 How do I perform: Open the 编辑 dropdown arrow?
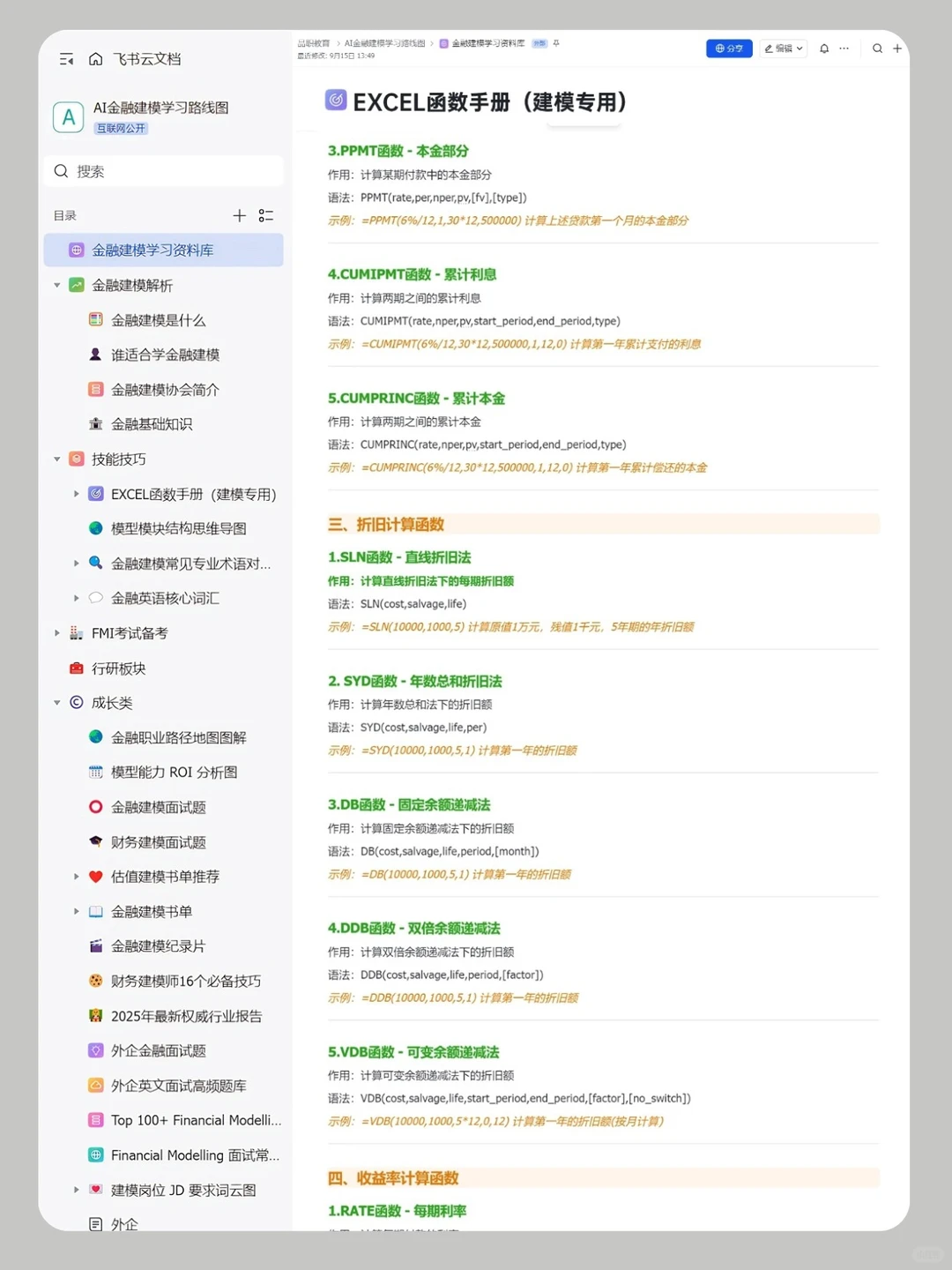(x=800, y=49)
